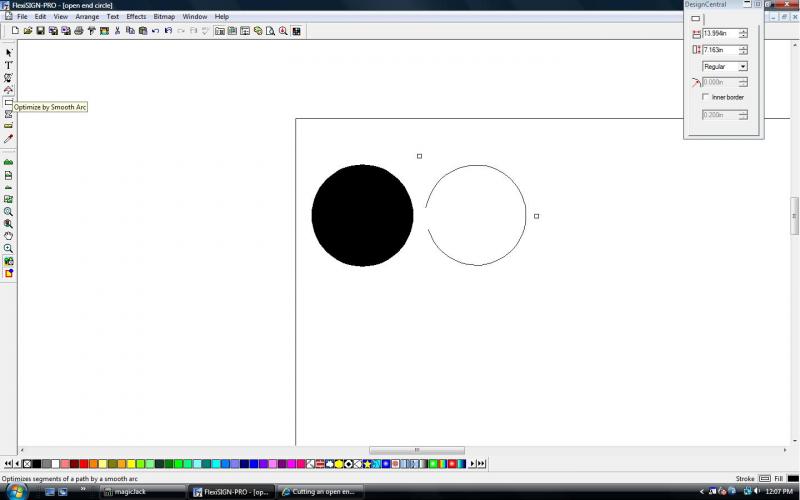
Task: Select the Text tool
Action: [x=8, y=65]
